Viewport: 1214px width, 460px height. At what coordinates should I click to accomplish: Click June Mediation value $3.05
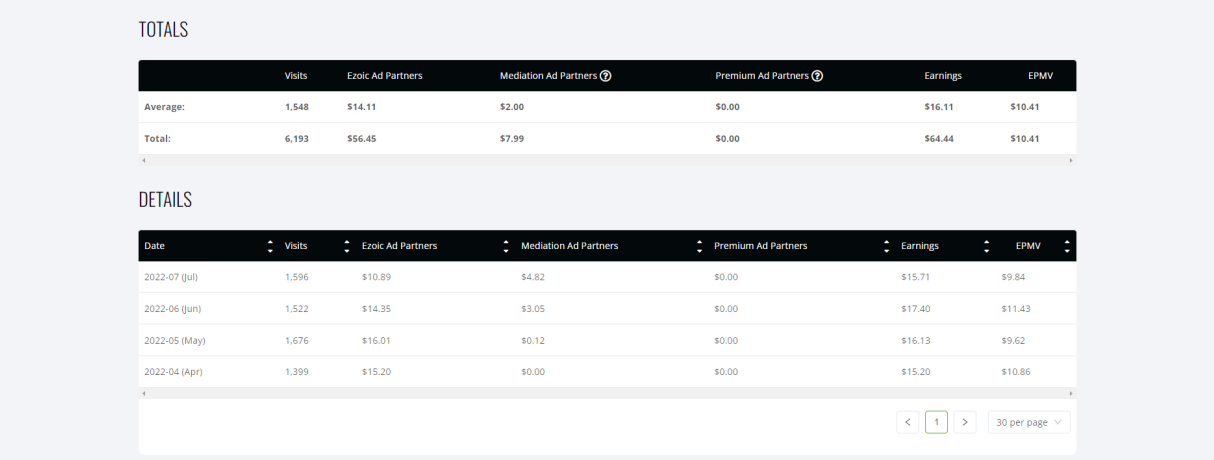pyautogui.click(x=533, y=309)
